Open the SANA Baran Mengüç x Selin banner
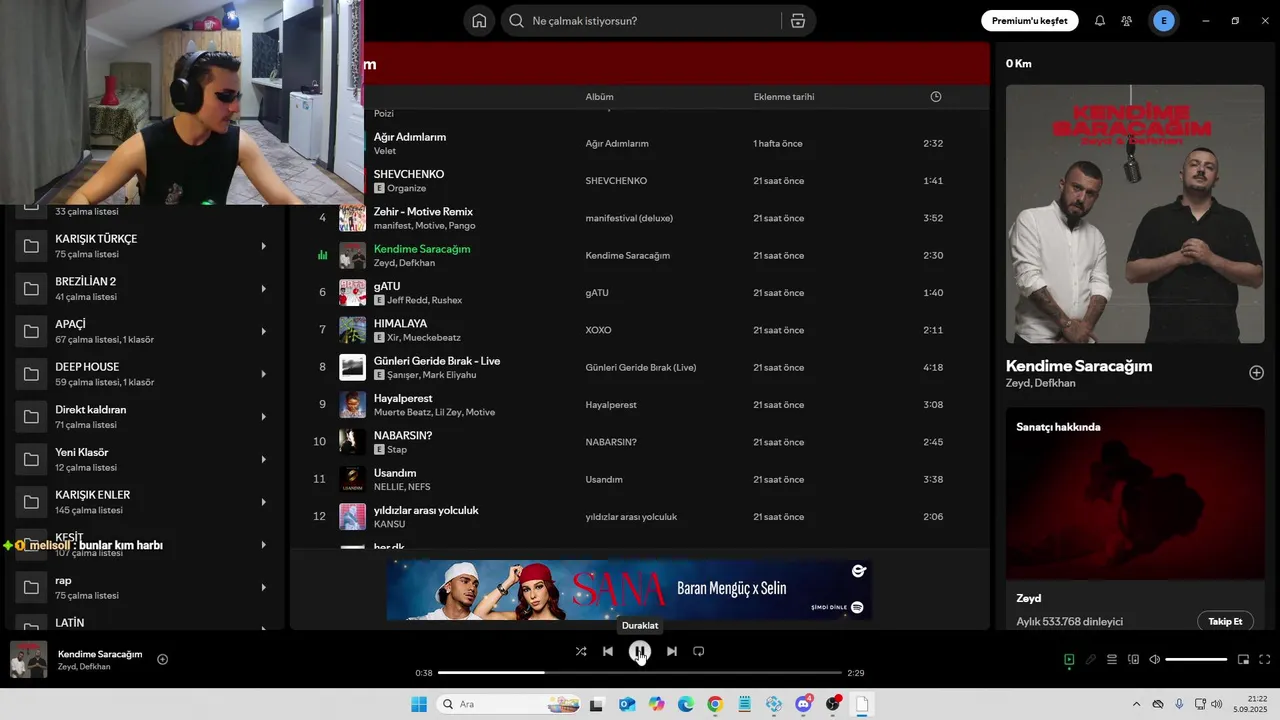Screen dimensions: 1280x720 tap(629, 590)
